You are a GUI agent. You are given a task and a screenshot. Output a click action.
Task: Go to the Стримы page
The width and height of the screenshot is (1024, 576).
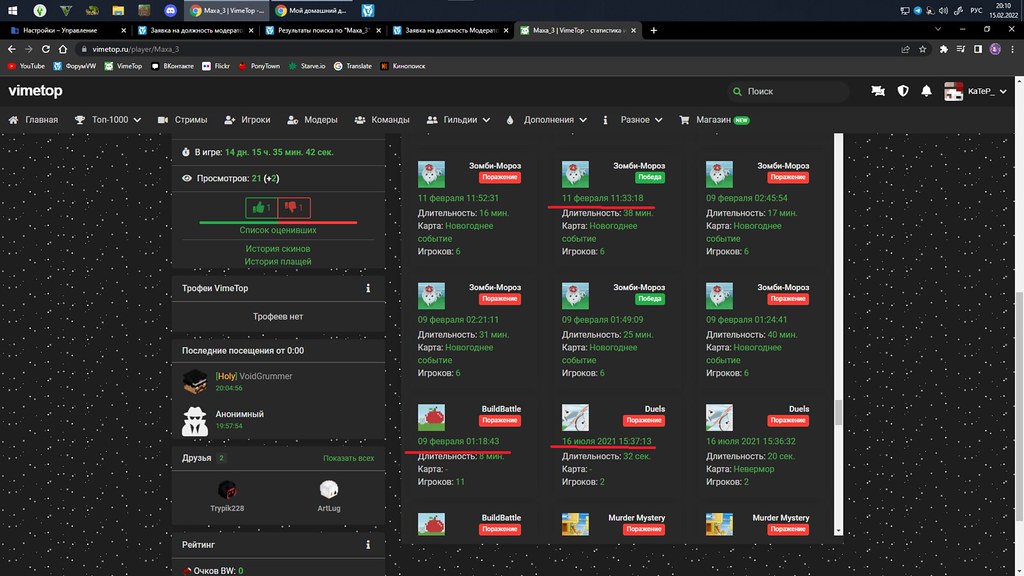183,120
